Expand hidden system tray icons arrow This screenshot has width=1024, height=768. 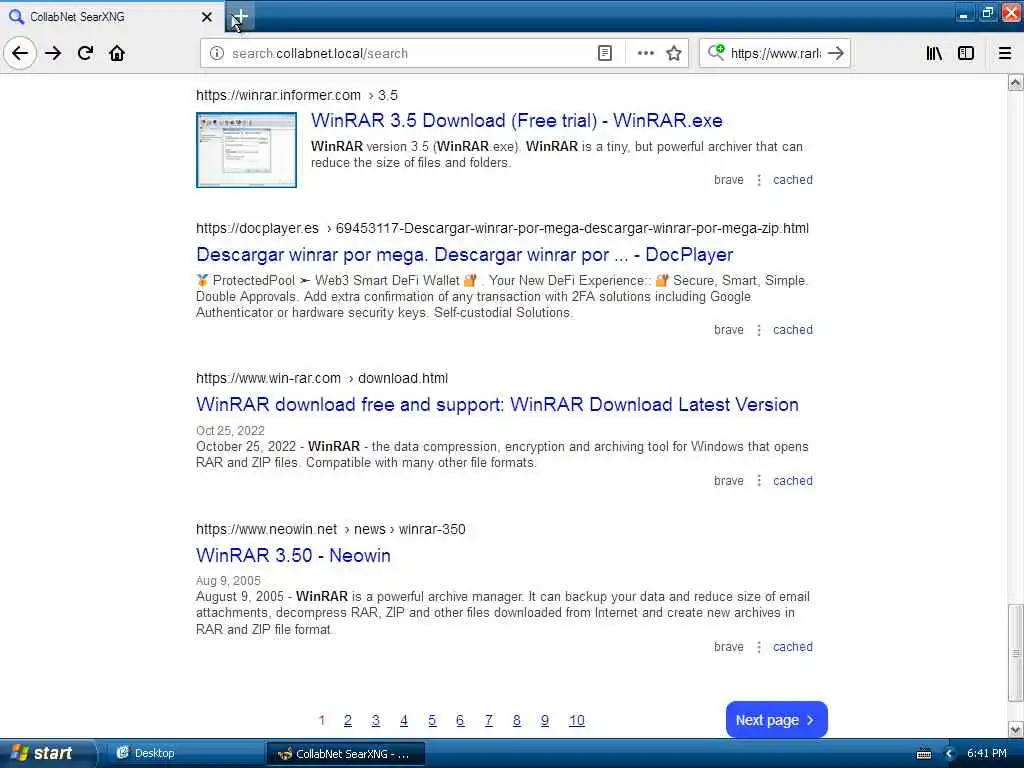[x=950, y=754]
